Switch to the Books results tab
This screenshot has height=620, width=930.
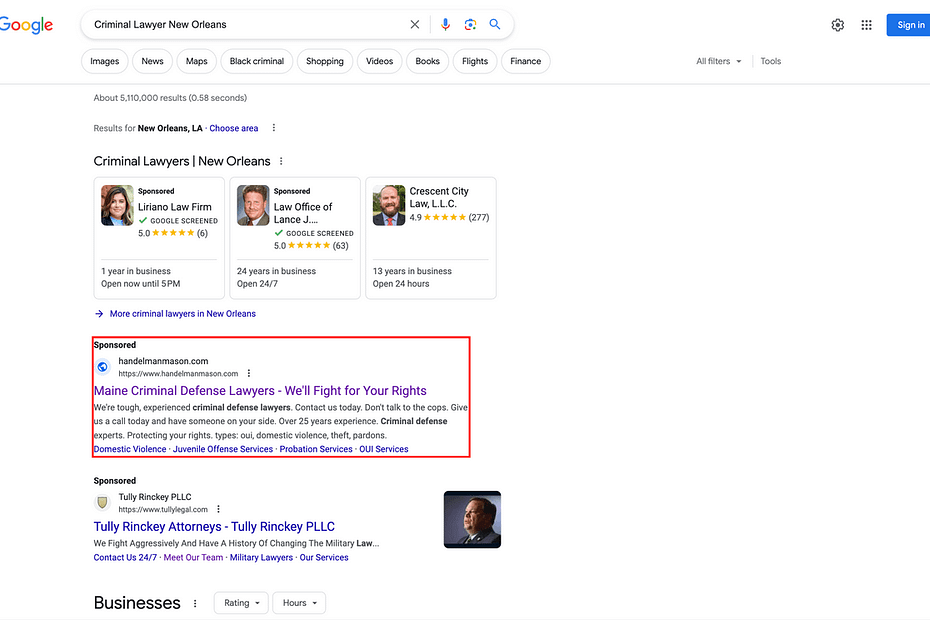[x=428, y=61]
